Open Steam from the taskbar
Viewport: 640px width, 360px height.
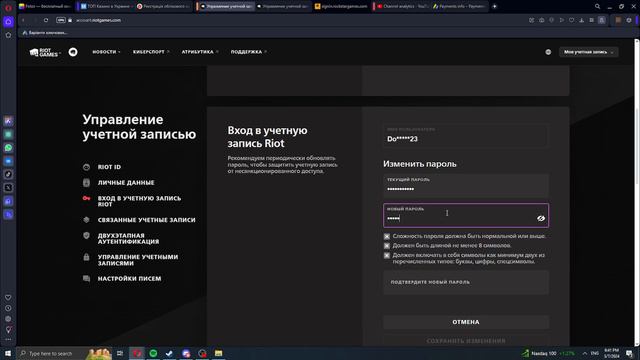coord(169,353)
